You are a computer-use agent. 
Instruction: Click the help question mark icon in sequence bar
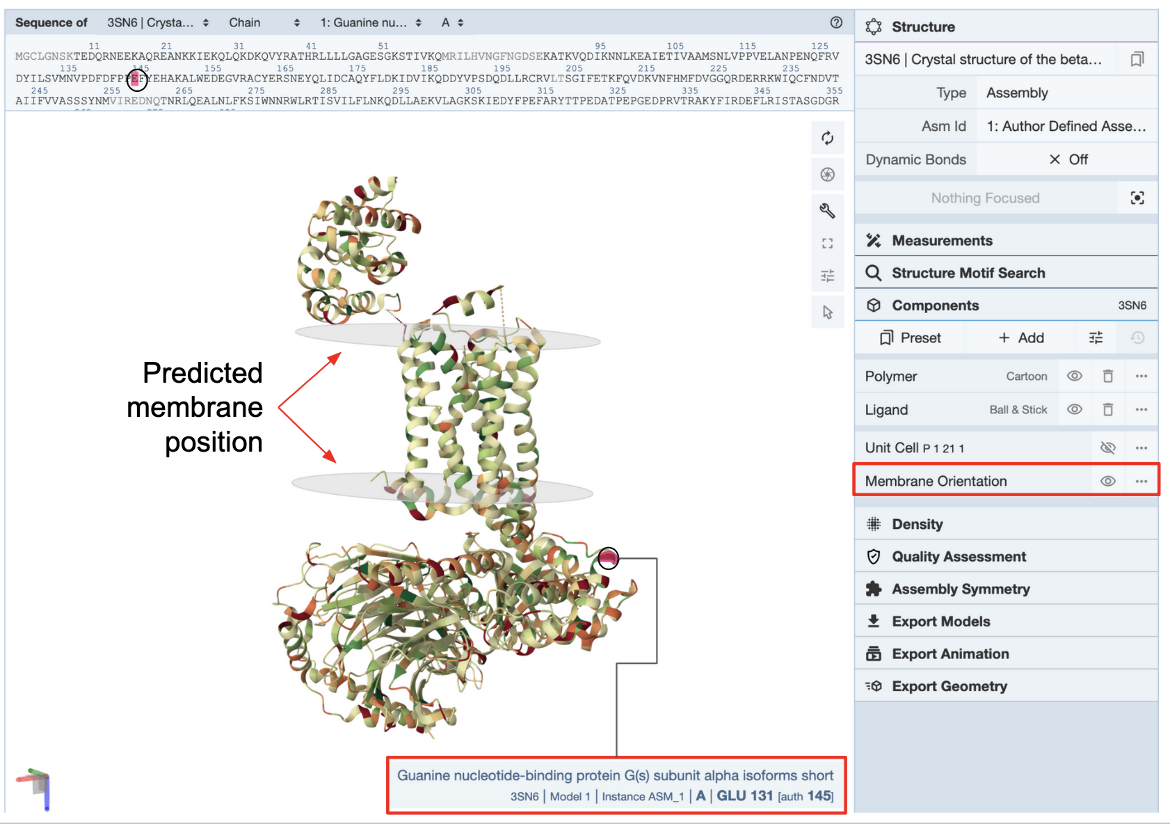click(836, 22)
